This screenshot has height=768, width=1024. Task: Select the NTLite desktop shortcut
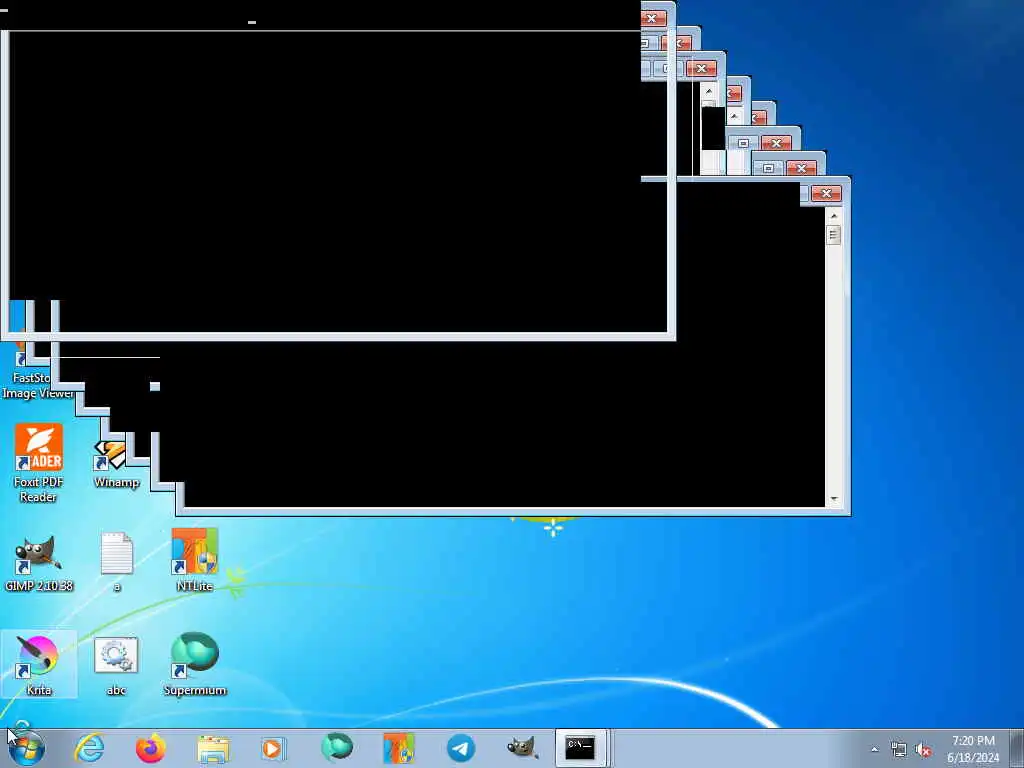coord(195,560)
